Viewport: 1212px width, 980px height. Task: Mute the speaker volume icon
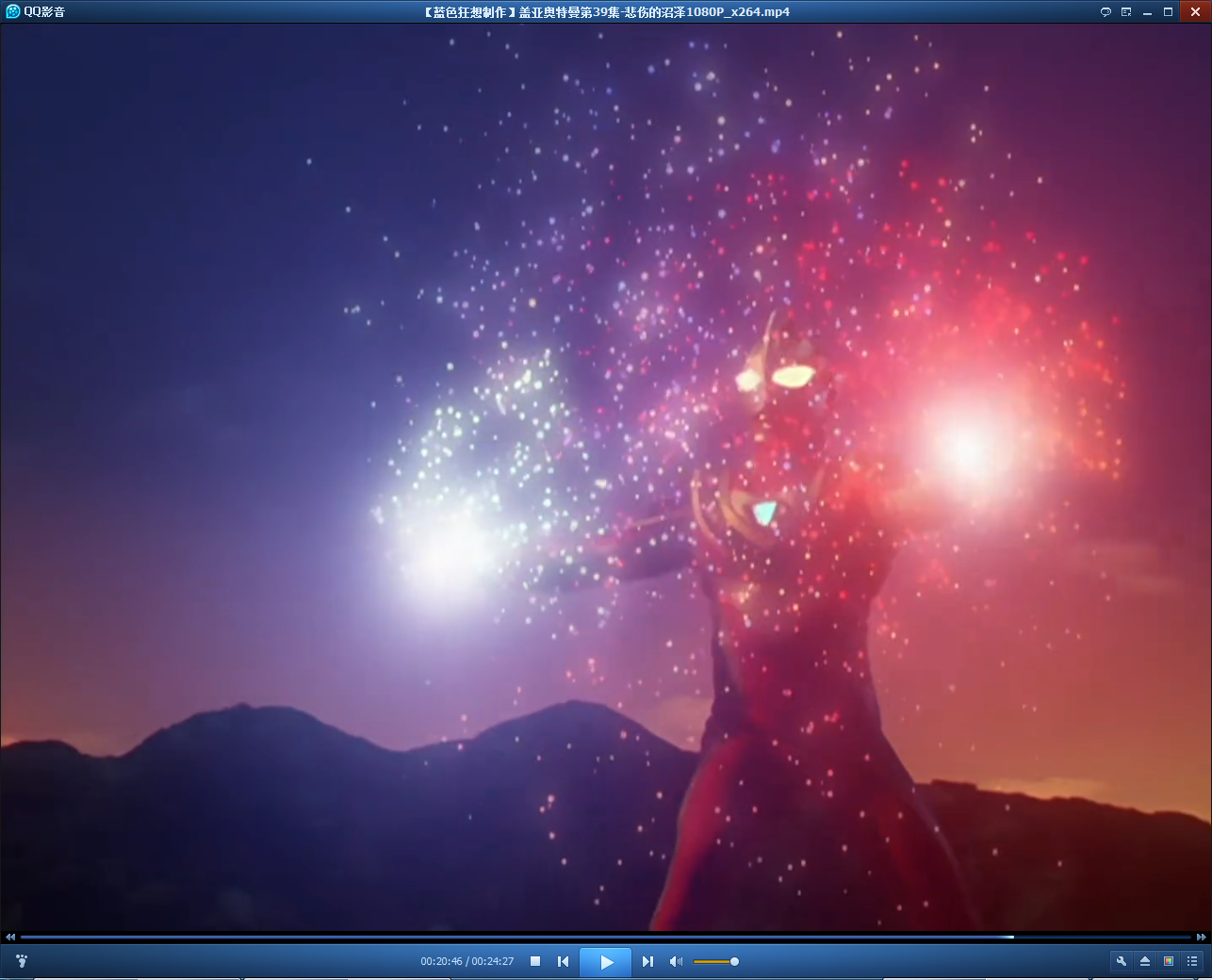pos(676,961)
